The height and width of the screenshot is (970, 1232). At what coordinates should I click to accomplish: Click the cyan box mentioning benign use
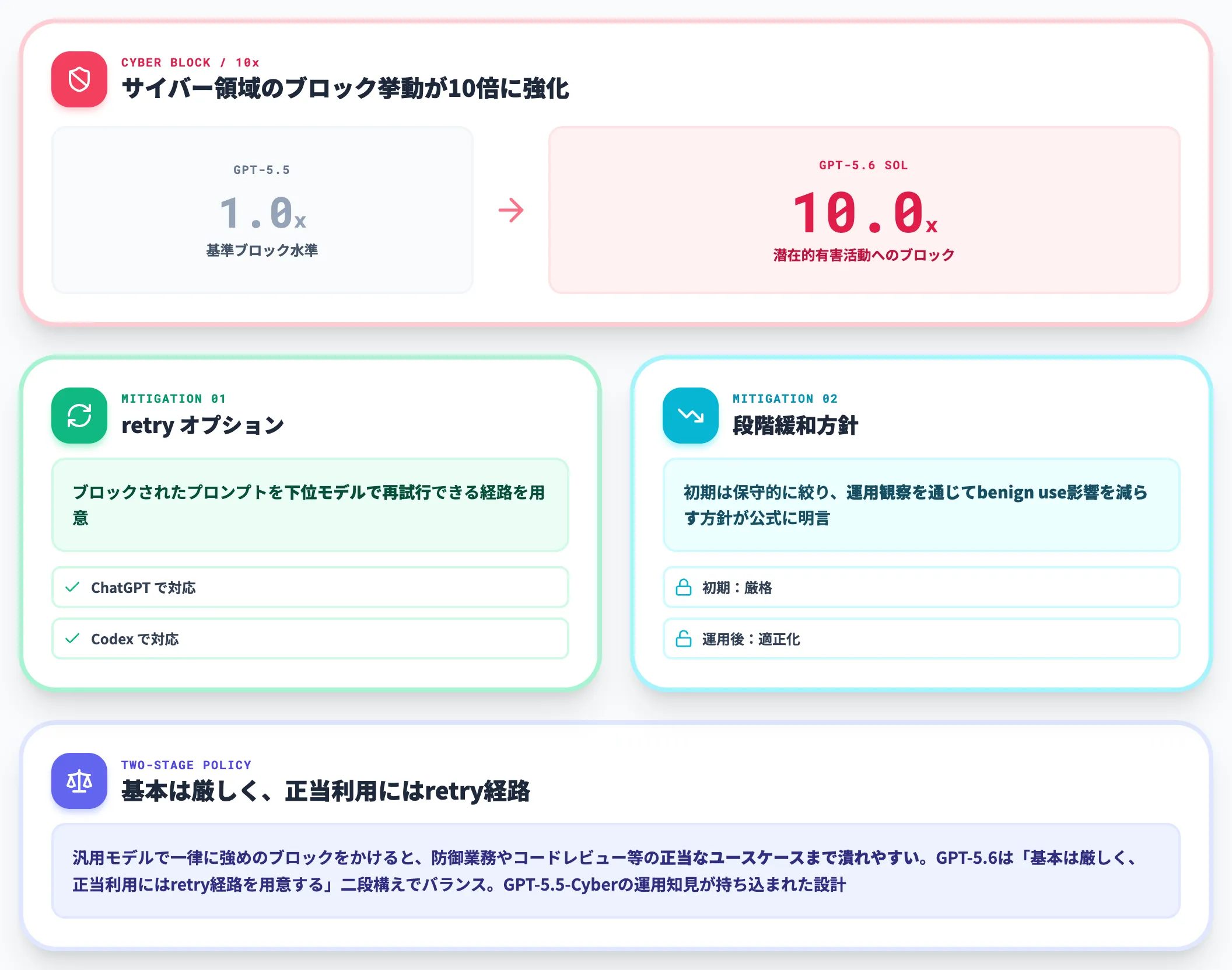tap(922, 505)
